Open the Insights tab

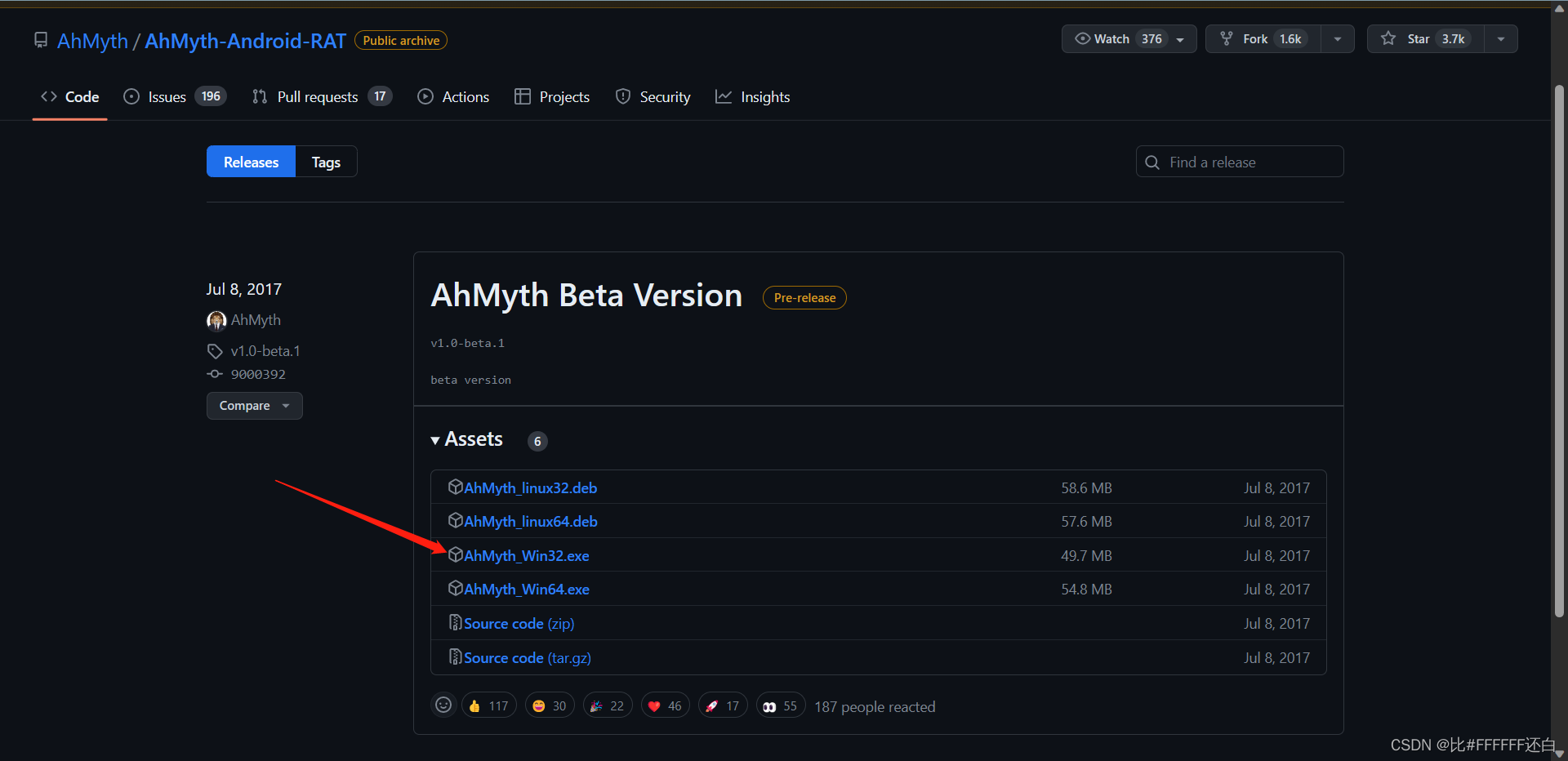click(753, 97)
